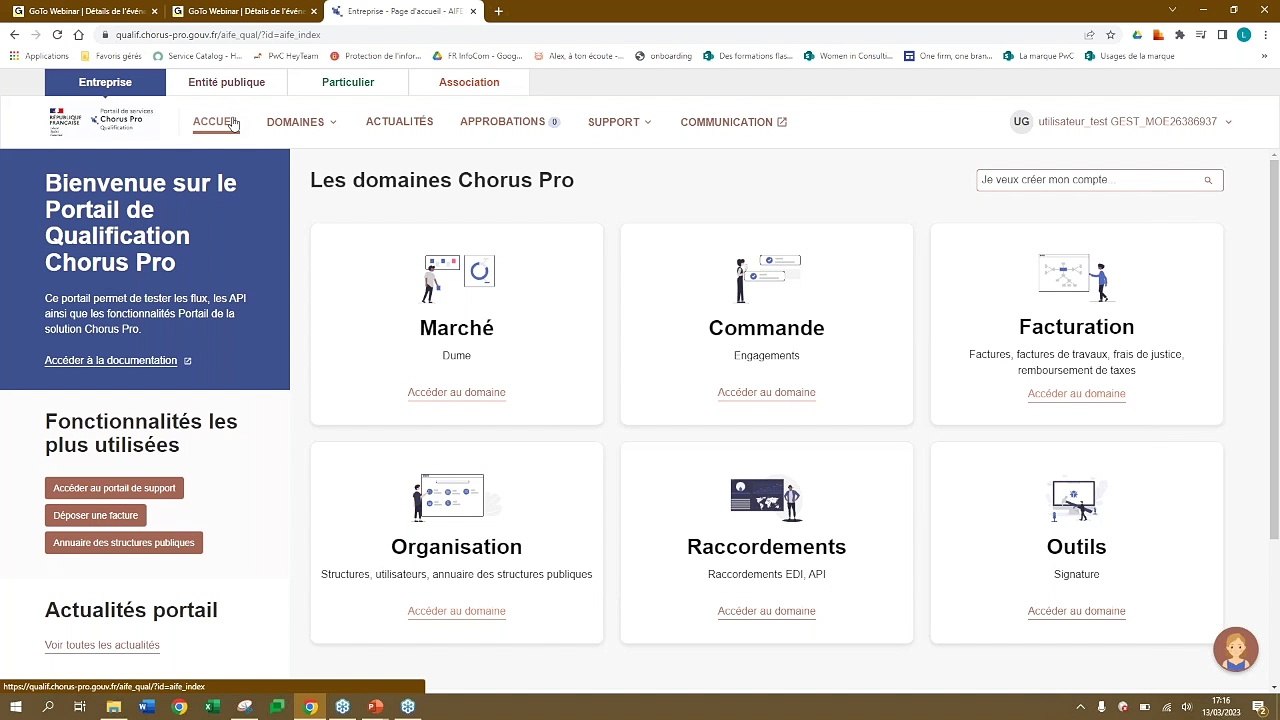Click the Commande domain illustration
The height and width of the screenshot is (720, 1280).
(767, 279)
